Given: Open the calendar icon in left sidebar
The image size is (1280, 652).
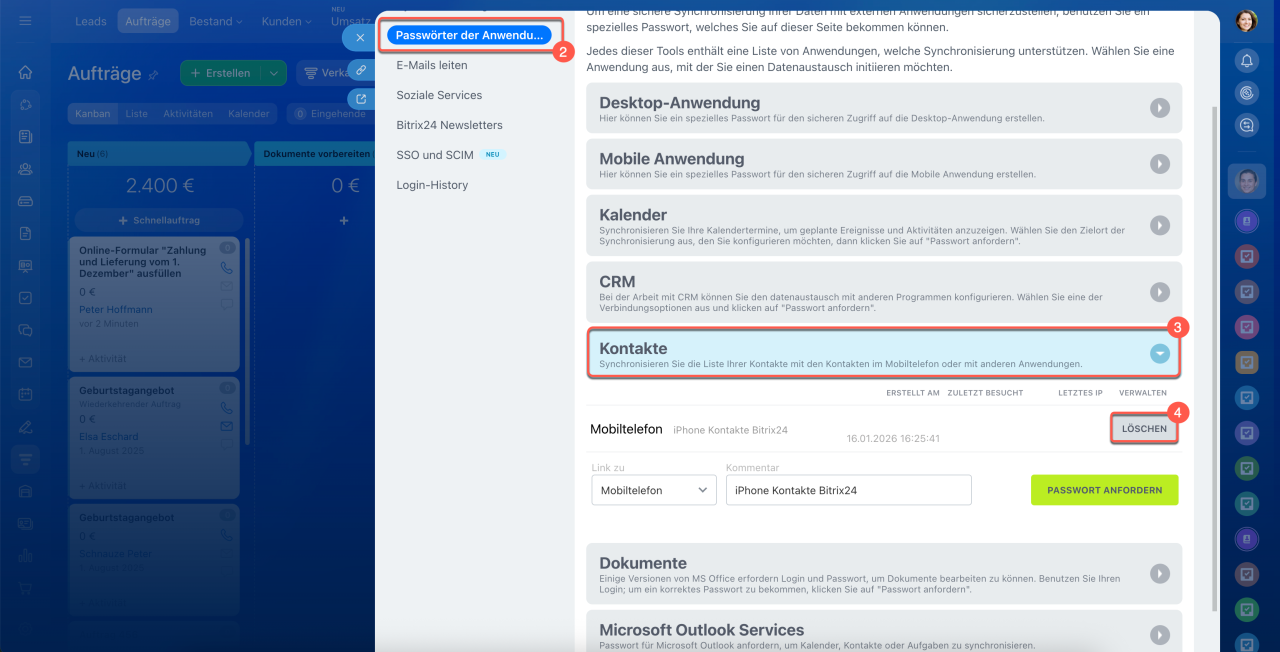Looking at the screenshot, I should click(25, 394).
